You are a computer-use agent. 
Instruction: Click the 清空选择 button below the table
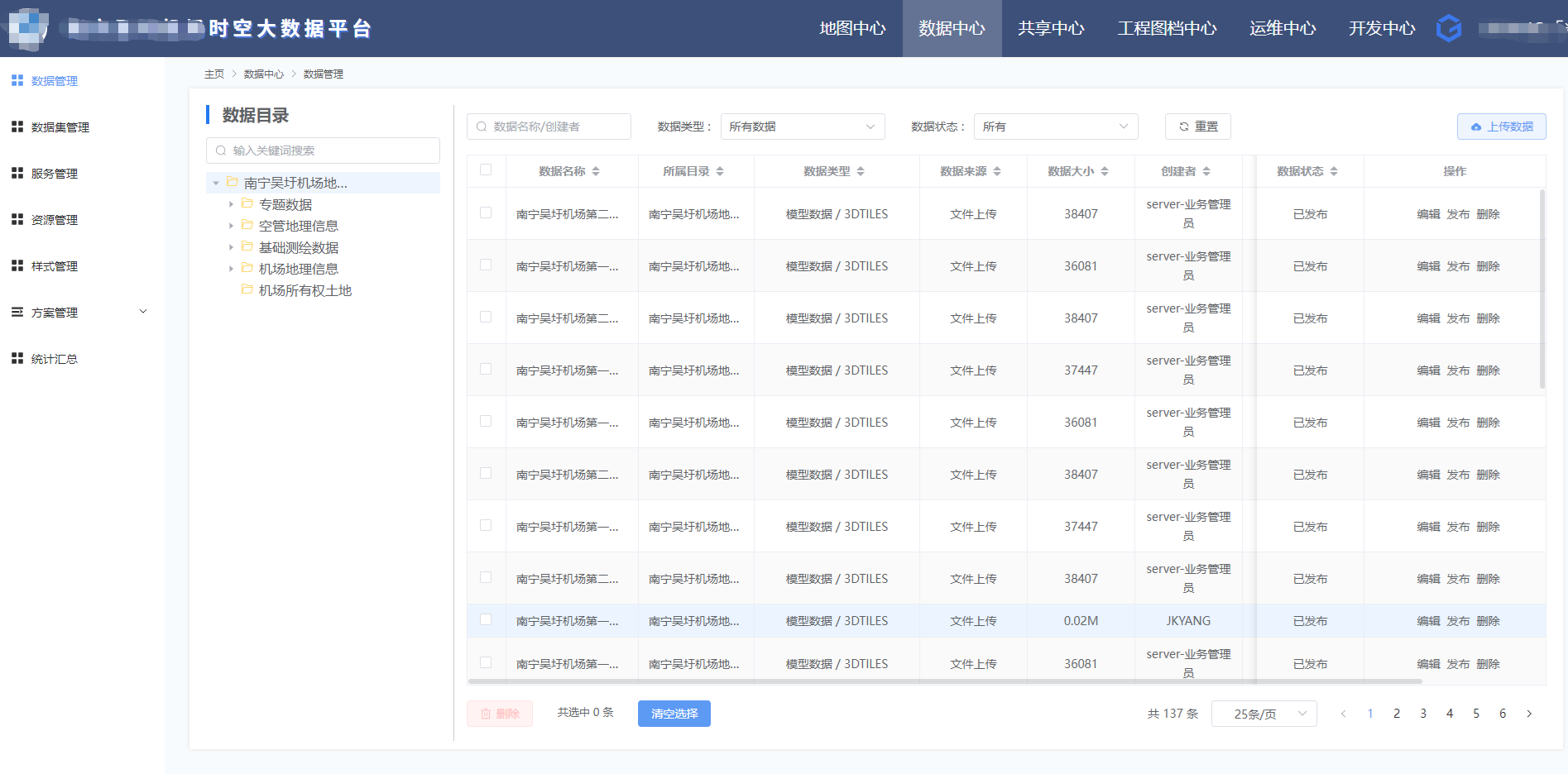(674, 713)
